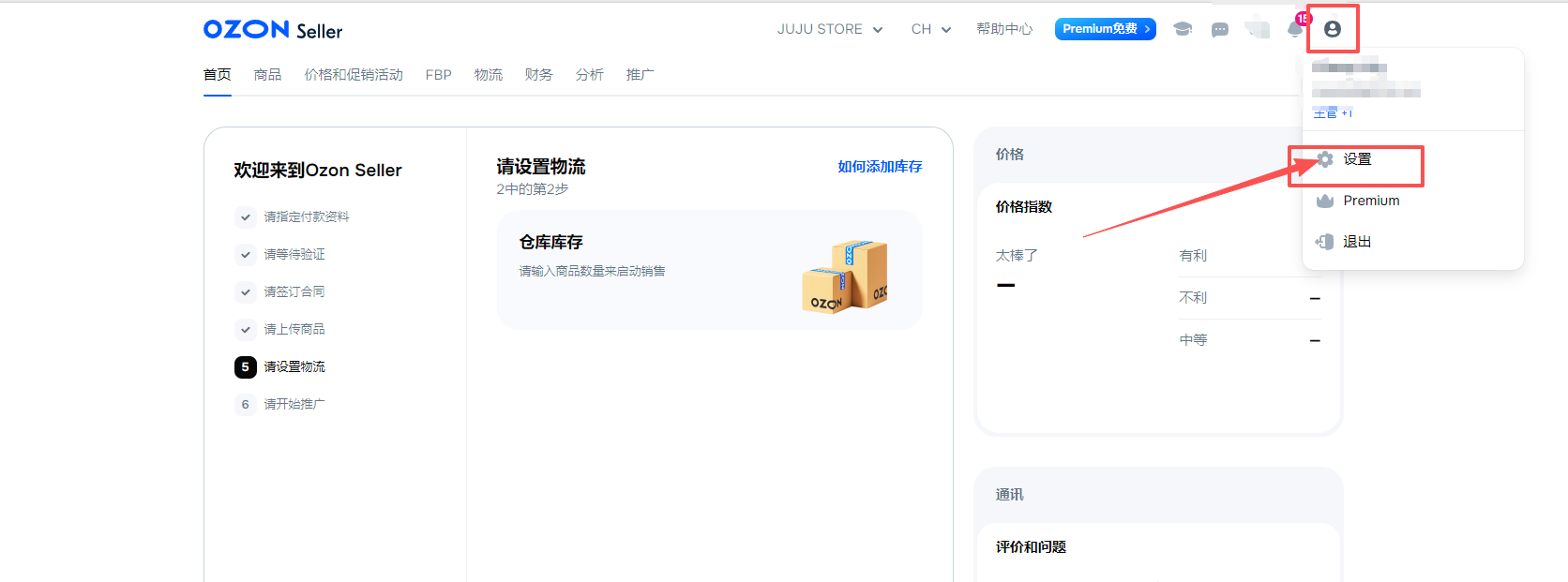Switch to the FBP tab
This screenshot has width=1568, height=582.
(x=438, y=75)
